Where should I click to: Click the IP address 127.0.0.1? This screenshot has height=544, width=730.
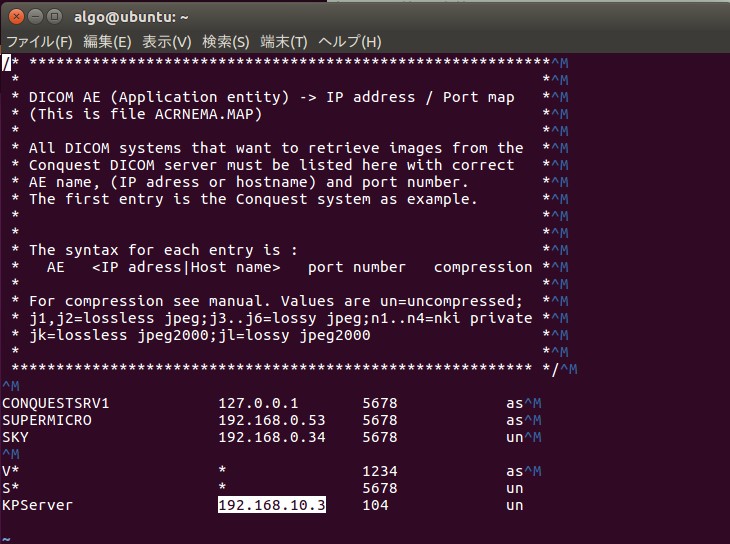(258, 403)
